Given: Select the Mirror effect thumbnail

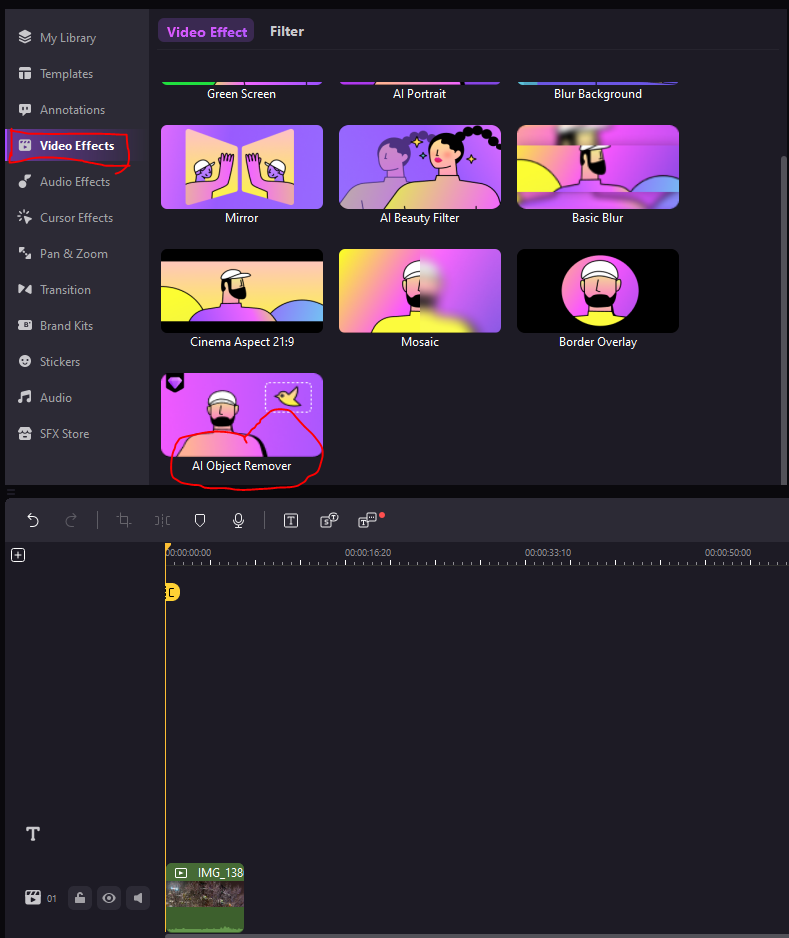Looking at the screenshot, I should 242,167.
